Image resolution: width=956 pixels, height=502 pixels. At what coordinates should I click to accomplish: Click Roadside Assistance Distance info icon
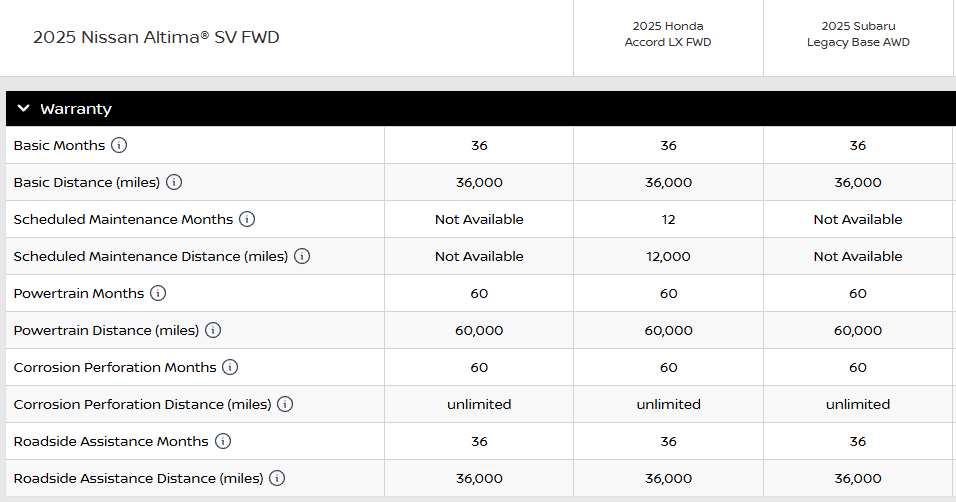click(x=277, y=478)
